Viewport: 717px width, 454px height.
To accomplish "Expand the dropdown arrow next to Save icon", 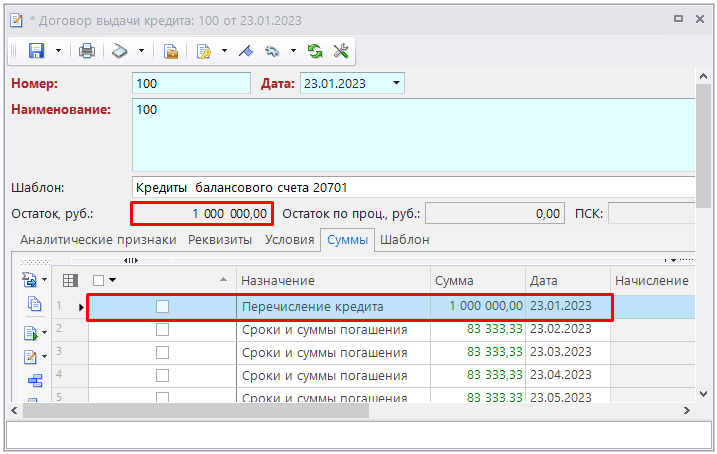I will 59,51.
